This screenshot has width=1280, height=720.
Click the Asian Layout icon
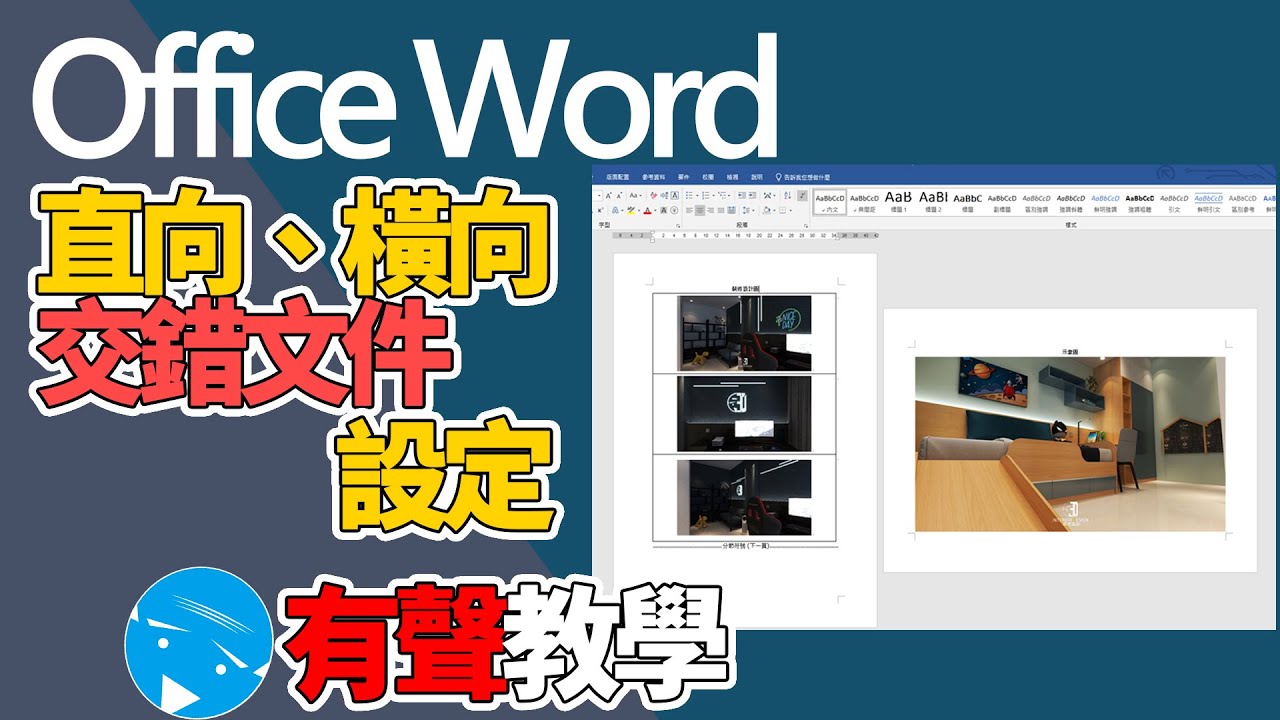[767, 195]
